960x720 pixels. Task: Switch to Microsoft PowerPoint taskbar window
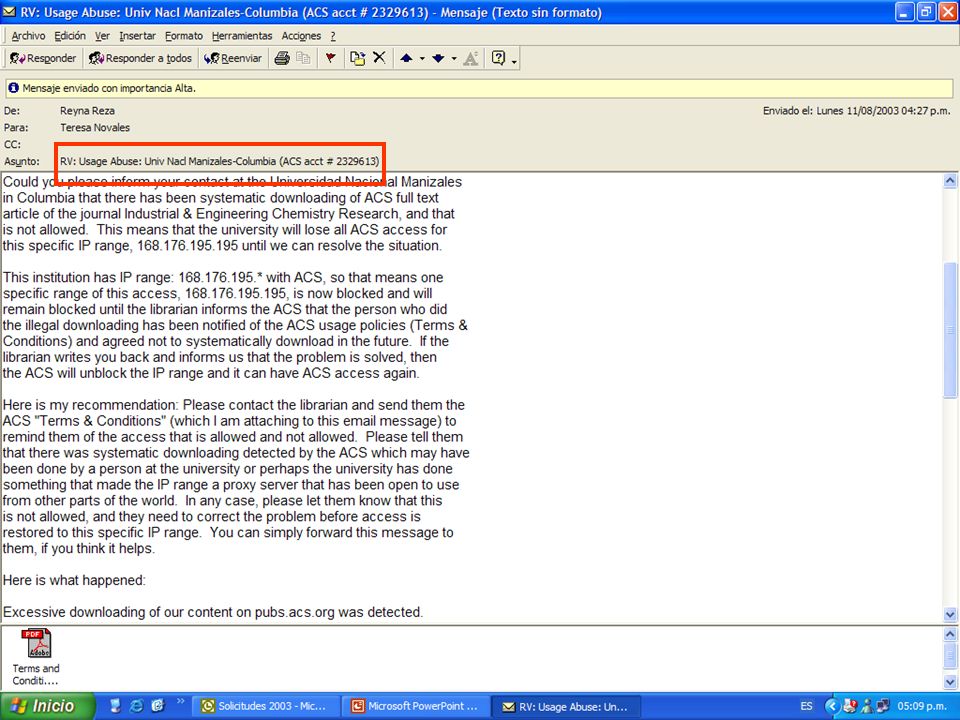pyautogui.click(x=416, y=706)
